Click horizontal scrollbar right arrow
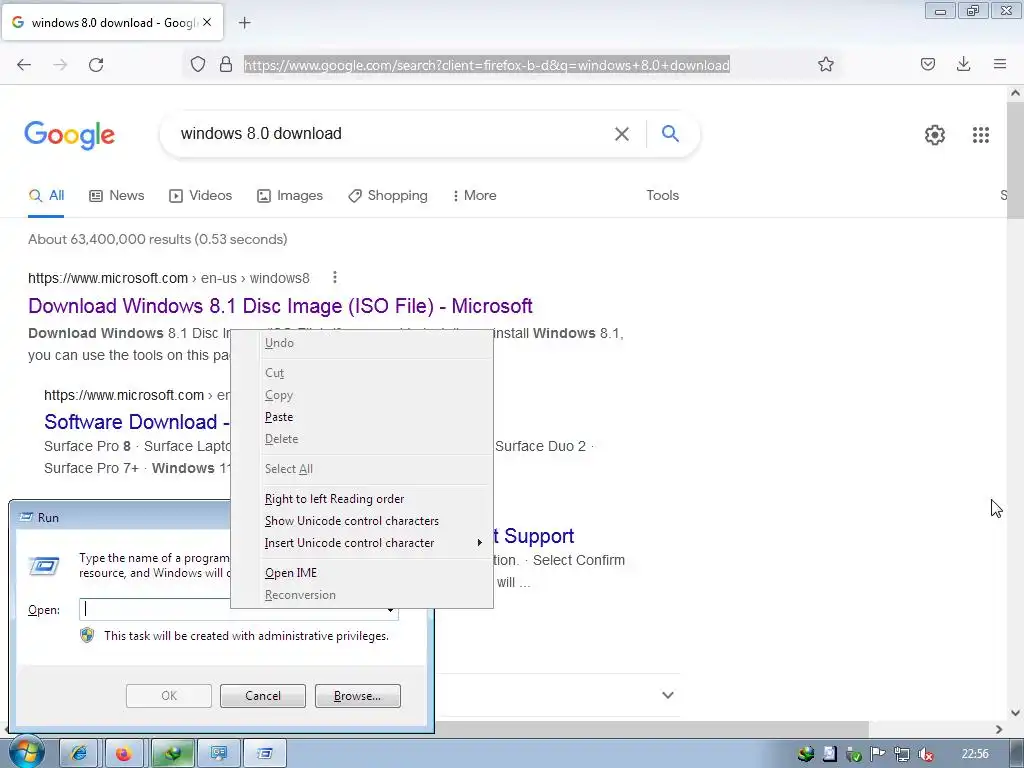The image size is (1024, 768). tap(999, 729)
